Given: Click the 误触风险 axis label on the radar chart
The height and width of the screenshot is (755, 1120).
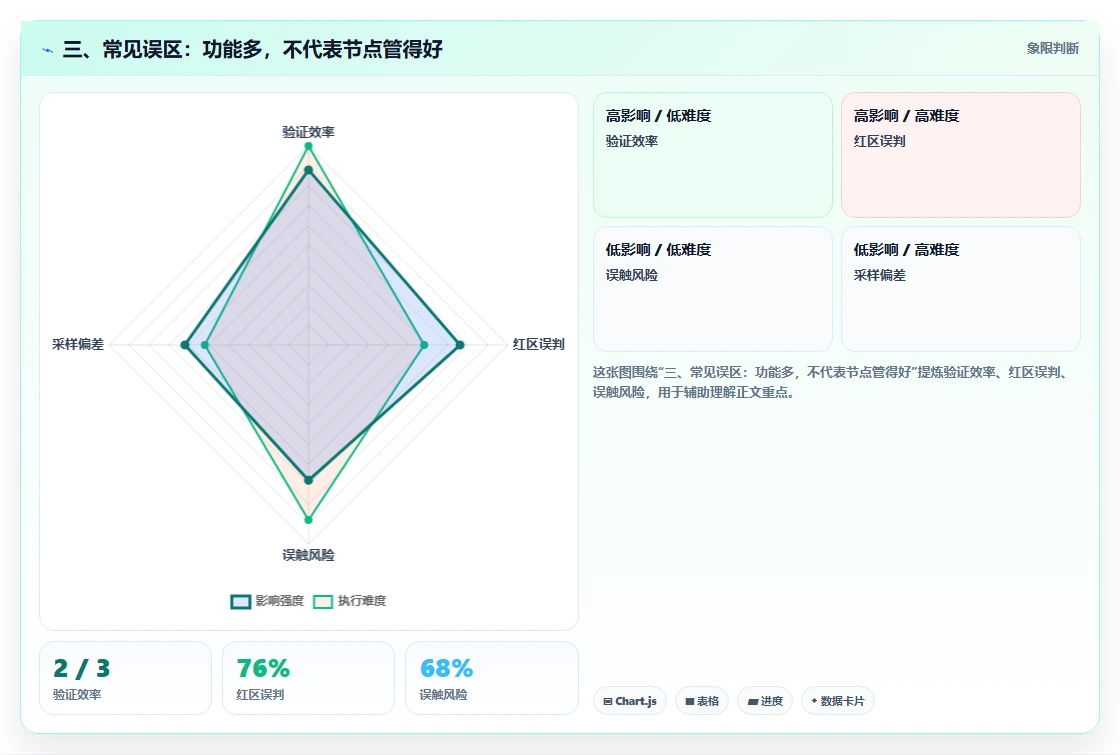Looking at the screenshot, I should (x=309, y=555).
